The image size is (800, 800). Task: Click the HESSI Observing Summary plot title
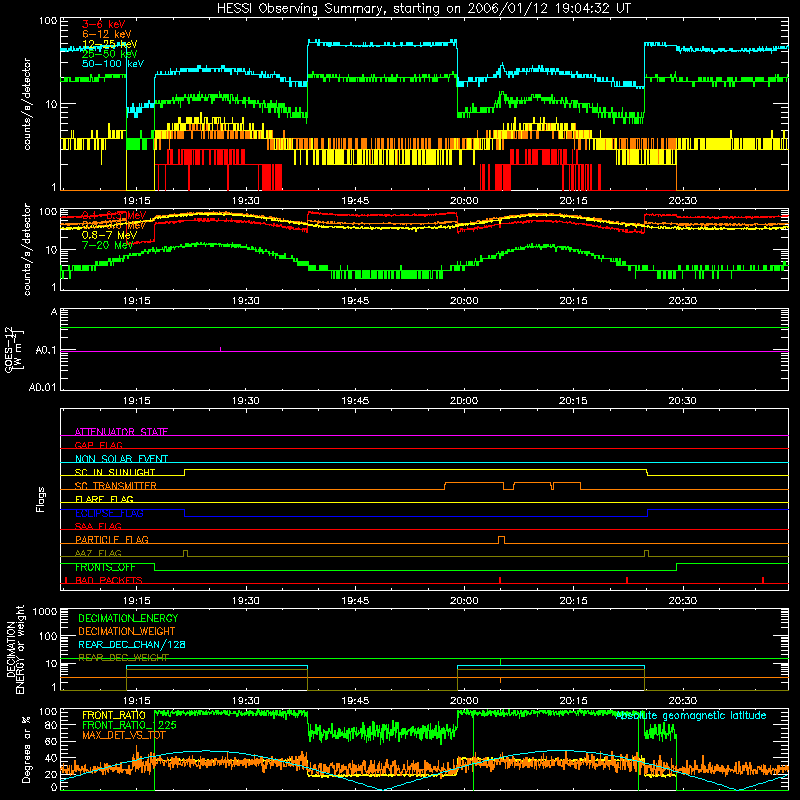(x=424, y=9)
